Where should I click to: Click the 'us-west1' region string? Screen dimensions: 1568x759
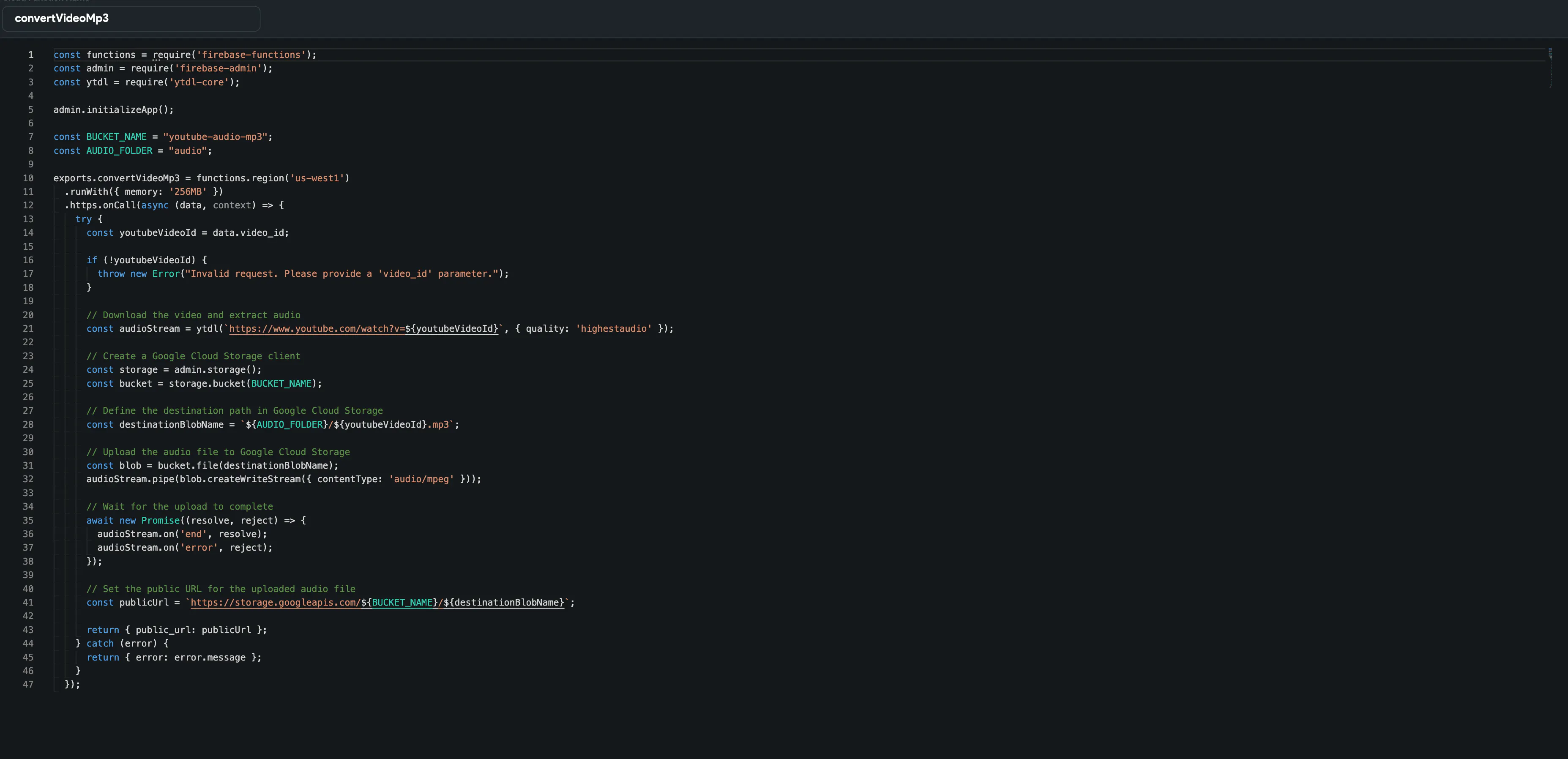(x=317, y=178)
